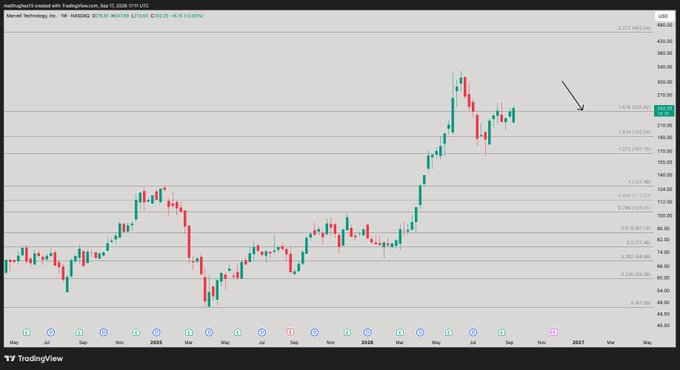Image resolution: width=680 pixels, height=370 pixels.
Task: Click the 420.00 price axis label
Action: tap(664, 42)
